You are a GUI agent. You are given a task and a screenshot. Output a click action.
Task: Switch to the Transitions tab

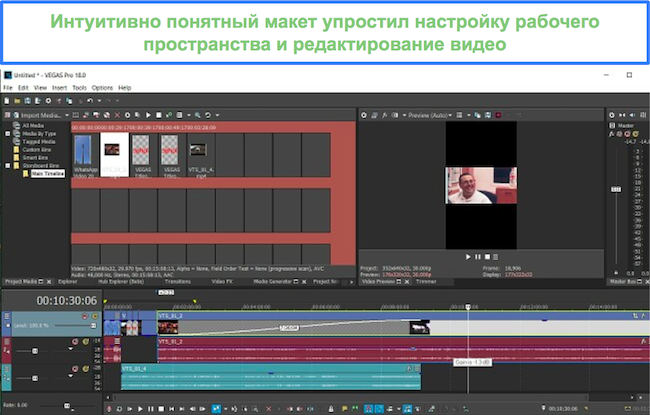point(177,282)
